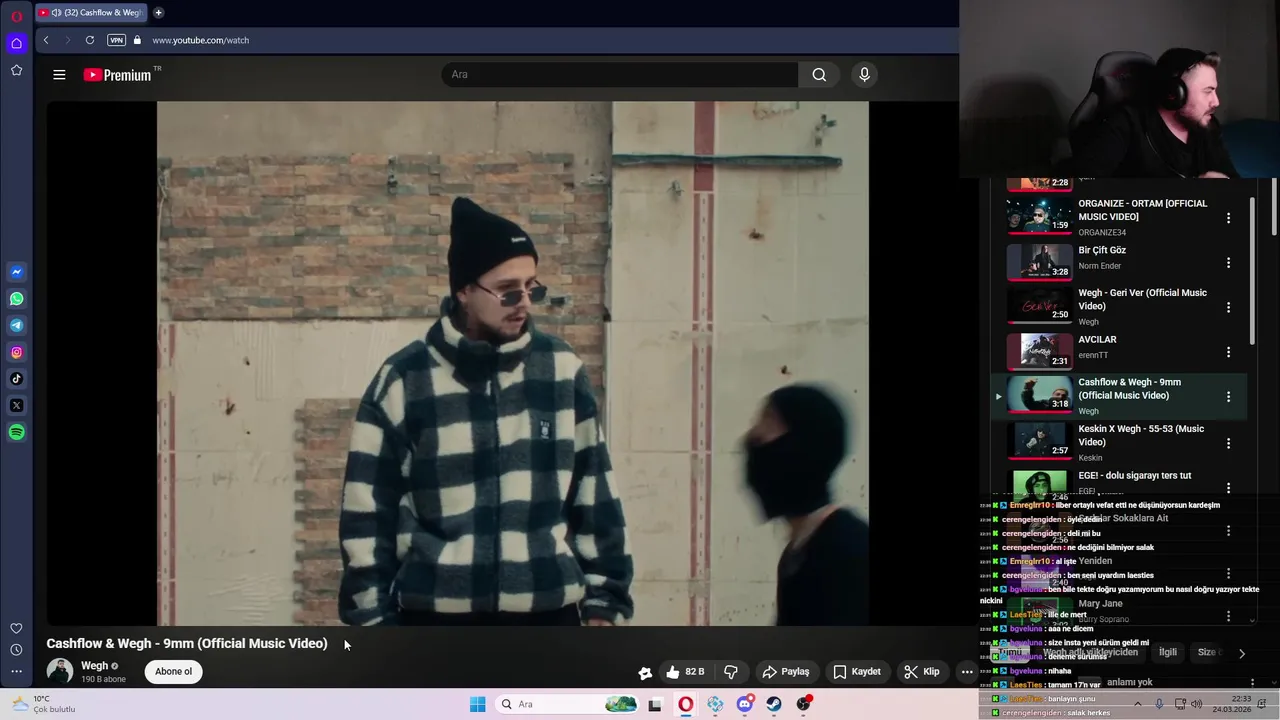Open the Opera menu logo
Viewport: 1280px width, 720px height.
pyautogui.click(x=16, y=16)
